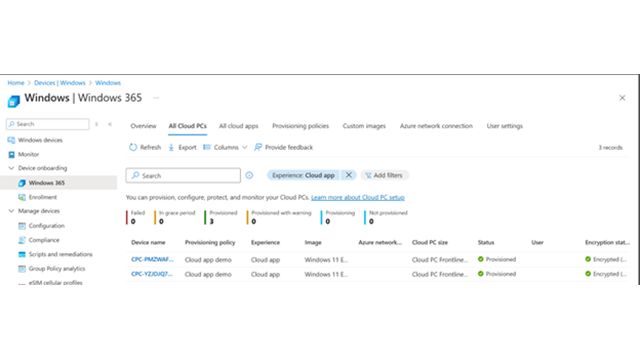Open Learn more about Cloud PC setup link

coord(358,198)
